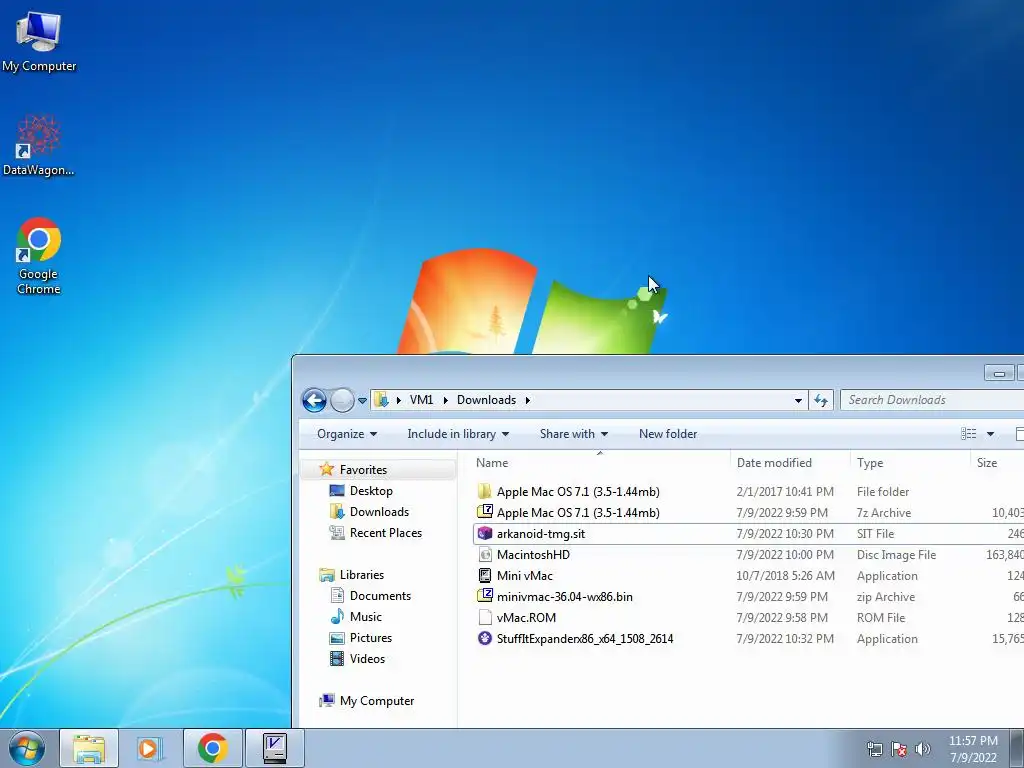Screen dimensions: 1024x768
Task: Open the Share with menu
Action: pos(573,434)
